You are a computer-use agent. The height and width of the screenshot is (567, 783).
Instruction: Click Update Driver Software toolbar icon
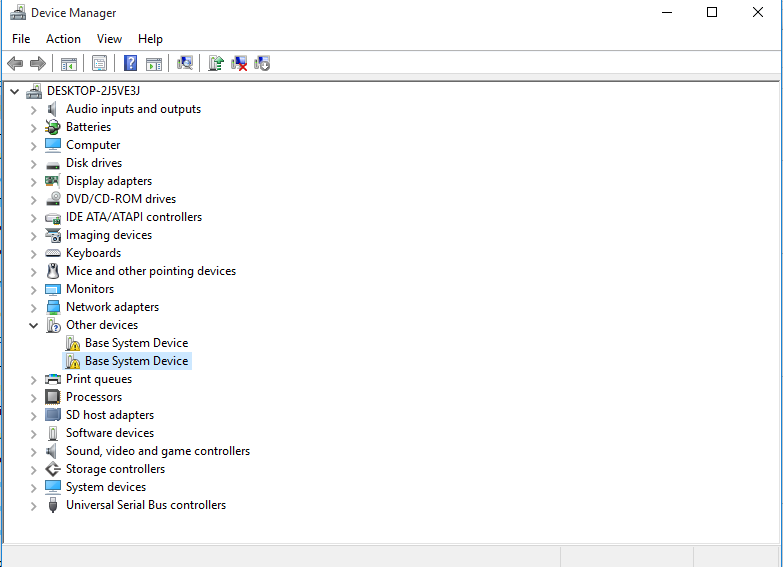[216, 63]
